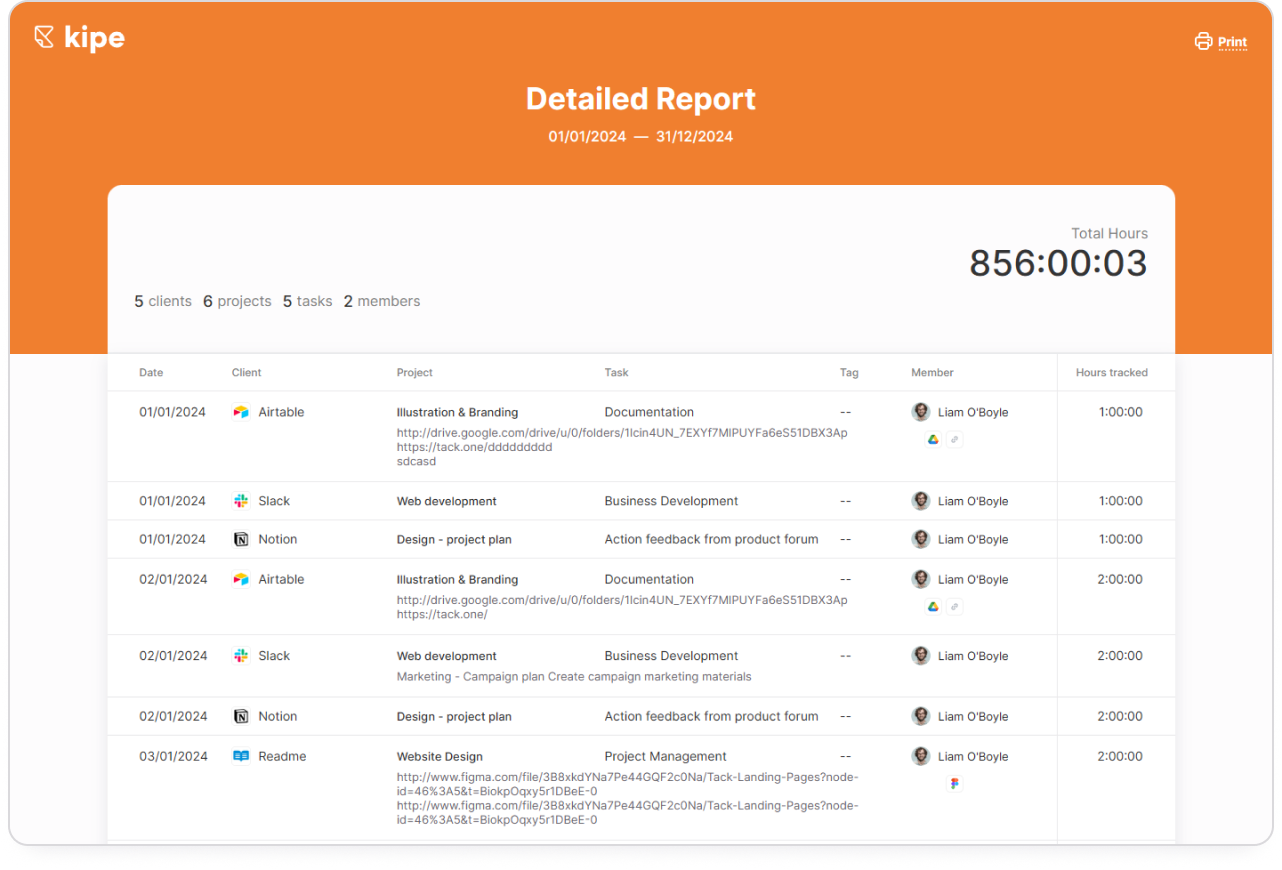Open Google Drive icon in 02/01/2024 Airtable row
1282x870 pixels.
[x=933, y=606]
